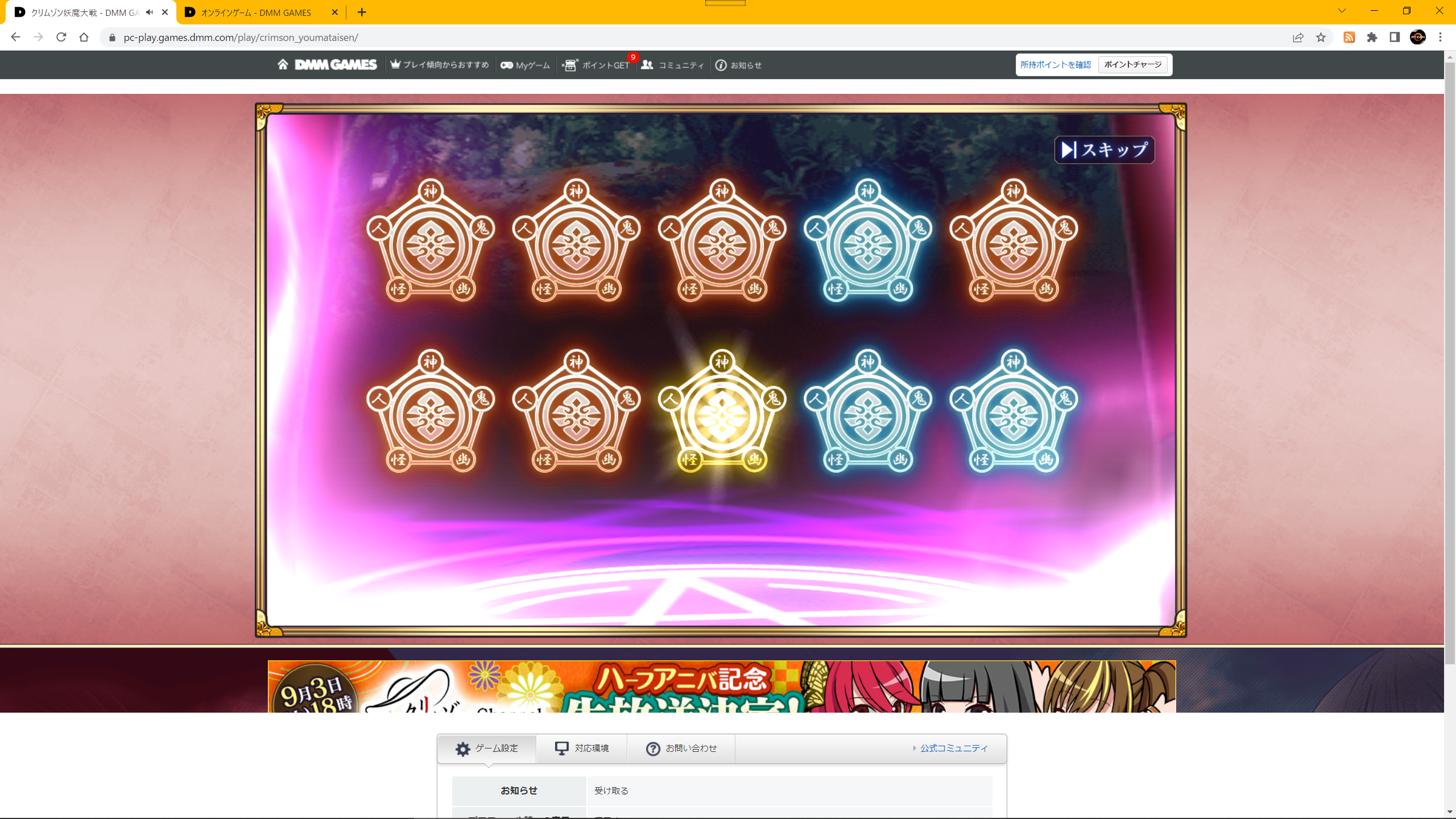Open the browser home page icon
The height and width of the screenshot is (819, 1456).
(84, 38)
